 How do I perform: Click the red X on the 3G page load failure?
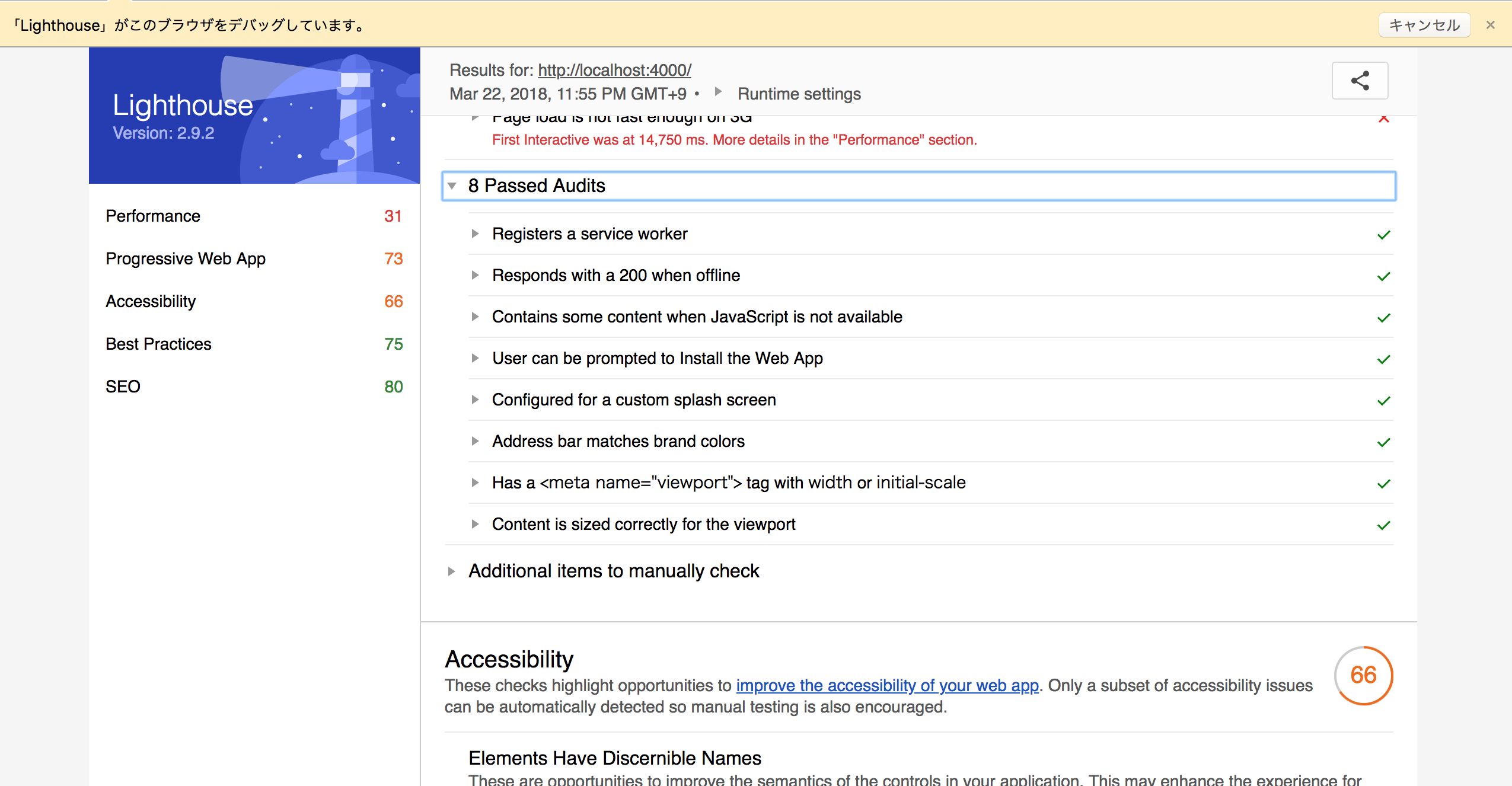click(x=1385, y=119)
